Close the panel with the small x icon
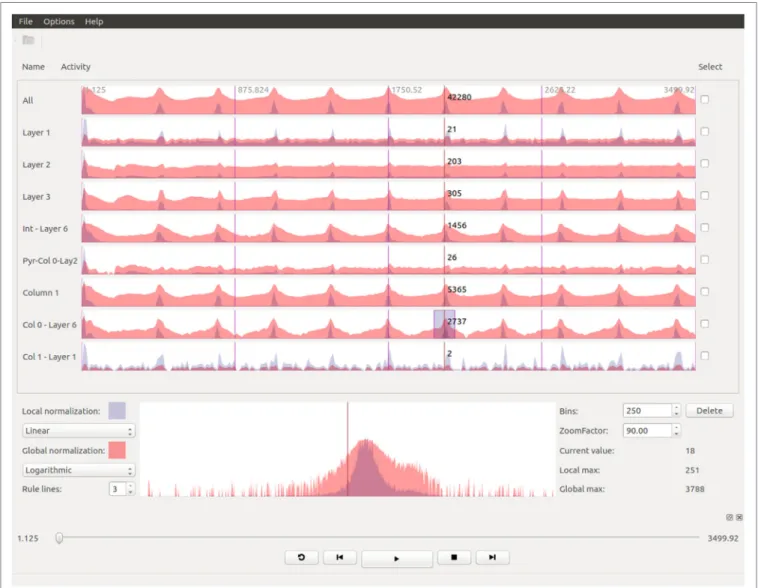Viewport: 758px width, 588px height. coord(739,517)
